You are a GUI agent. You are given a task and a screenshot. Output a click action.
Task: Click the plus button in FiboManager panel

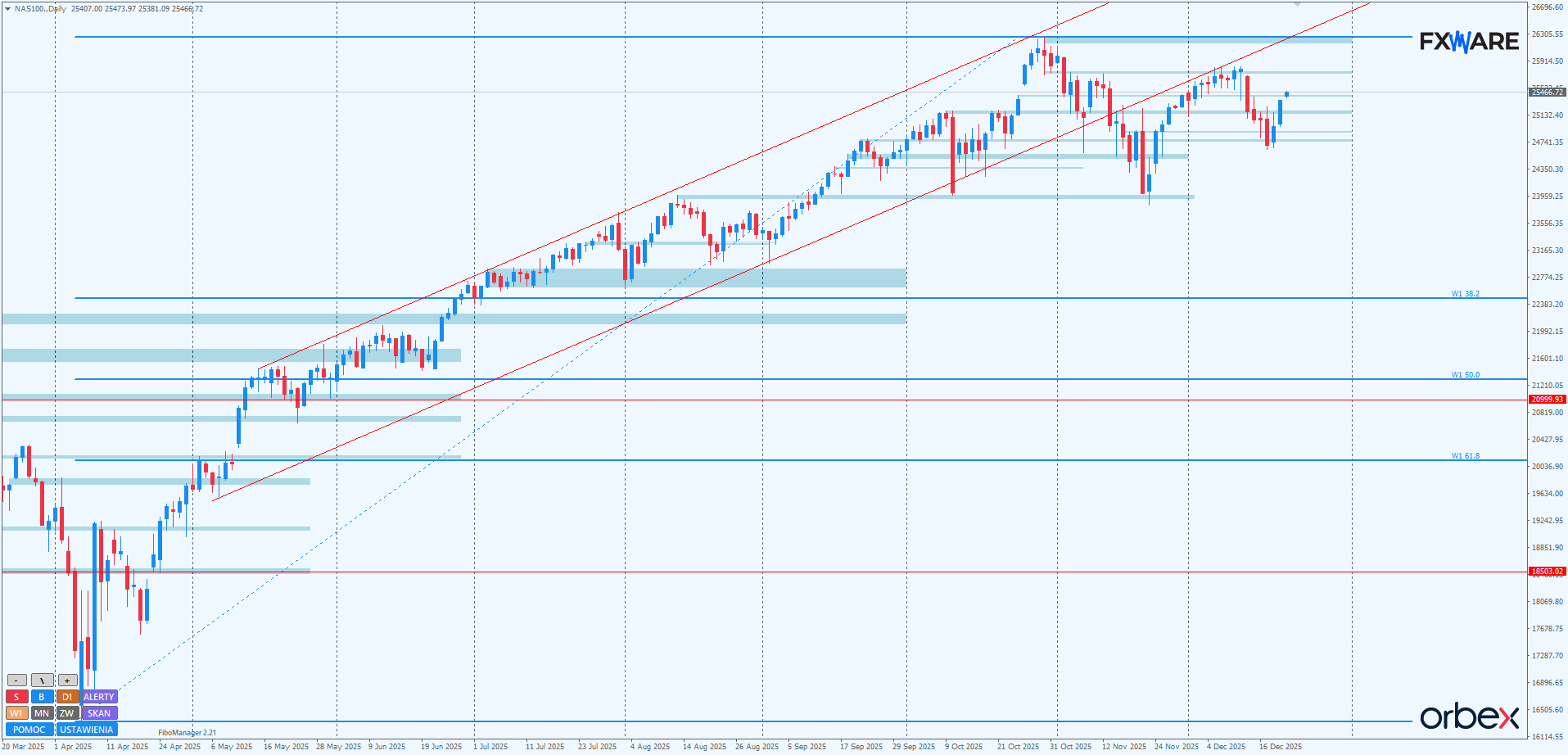point(67,680)
